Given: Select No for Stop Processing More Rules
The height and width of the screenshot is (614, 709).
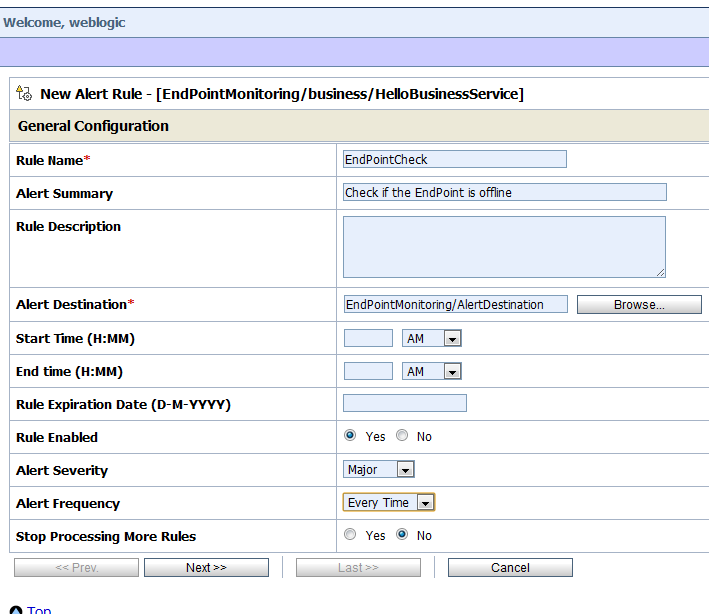Looking at the screenshot, I should 402,534.
